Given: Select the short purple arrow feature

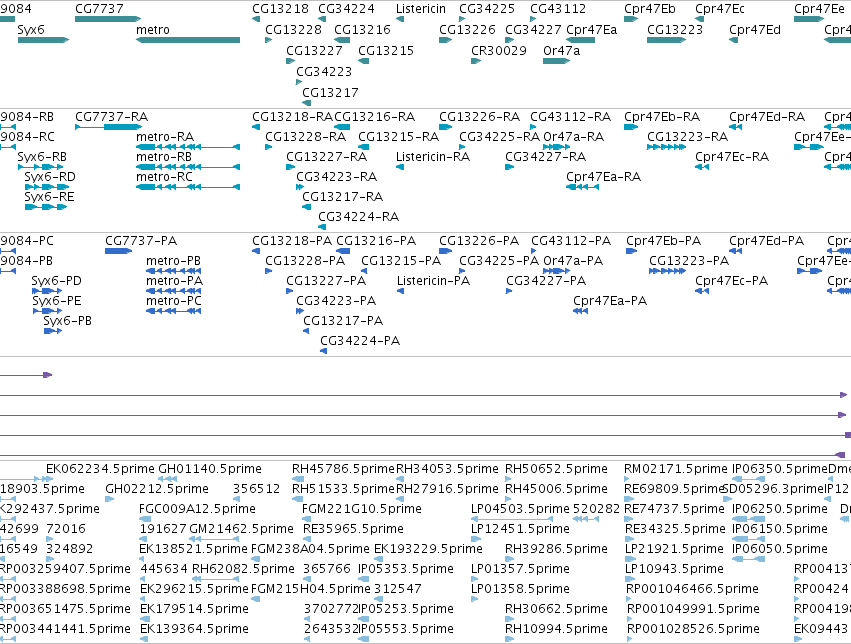Looking at the screenshot, I should click(26, 375).
